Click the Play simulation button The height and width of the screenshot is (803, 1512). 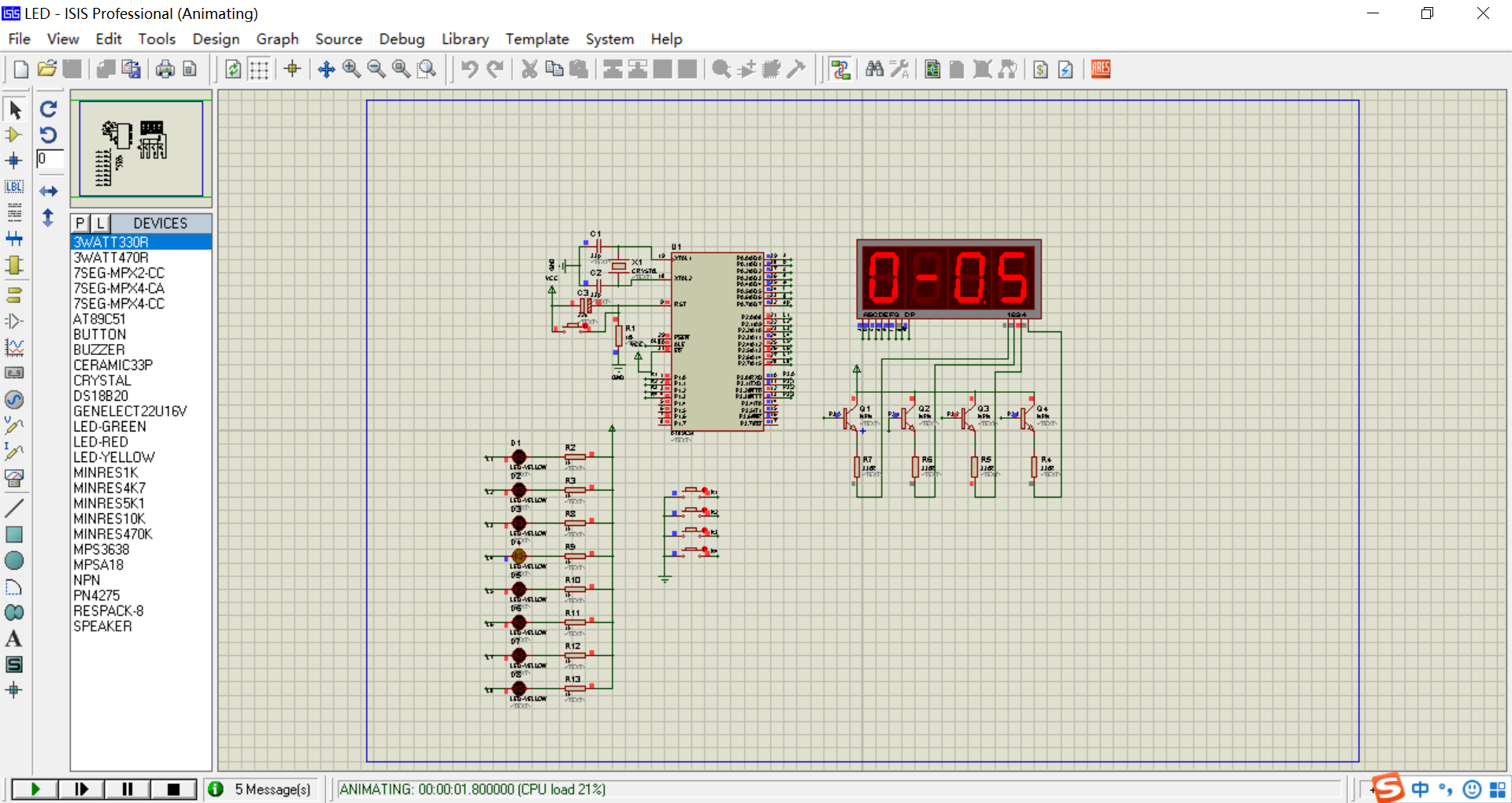coord(35,789)
